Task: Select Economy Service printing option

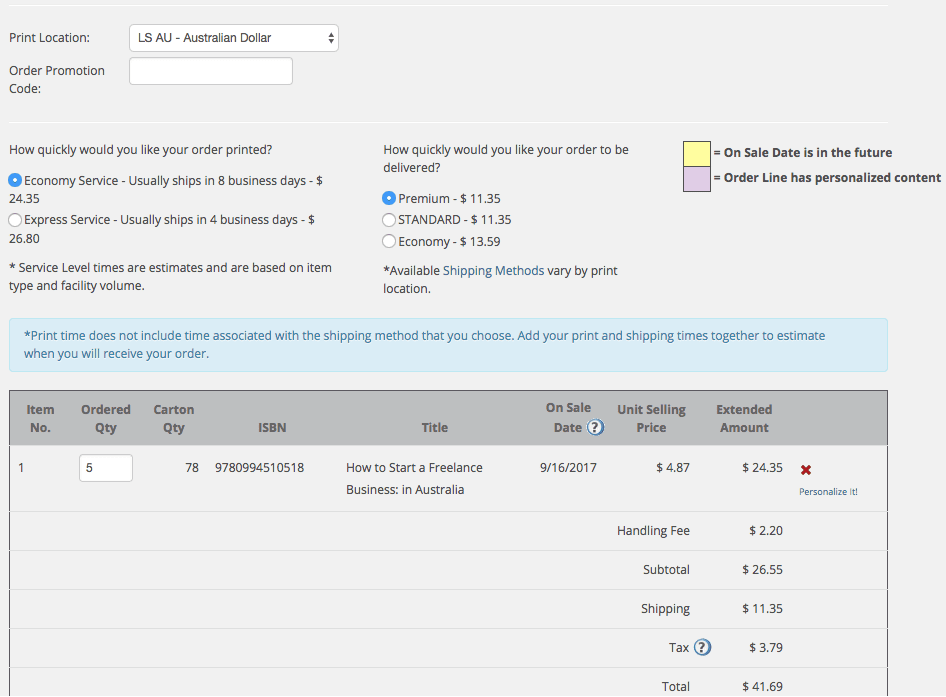Action: pos(15,180)
